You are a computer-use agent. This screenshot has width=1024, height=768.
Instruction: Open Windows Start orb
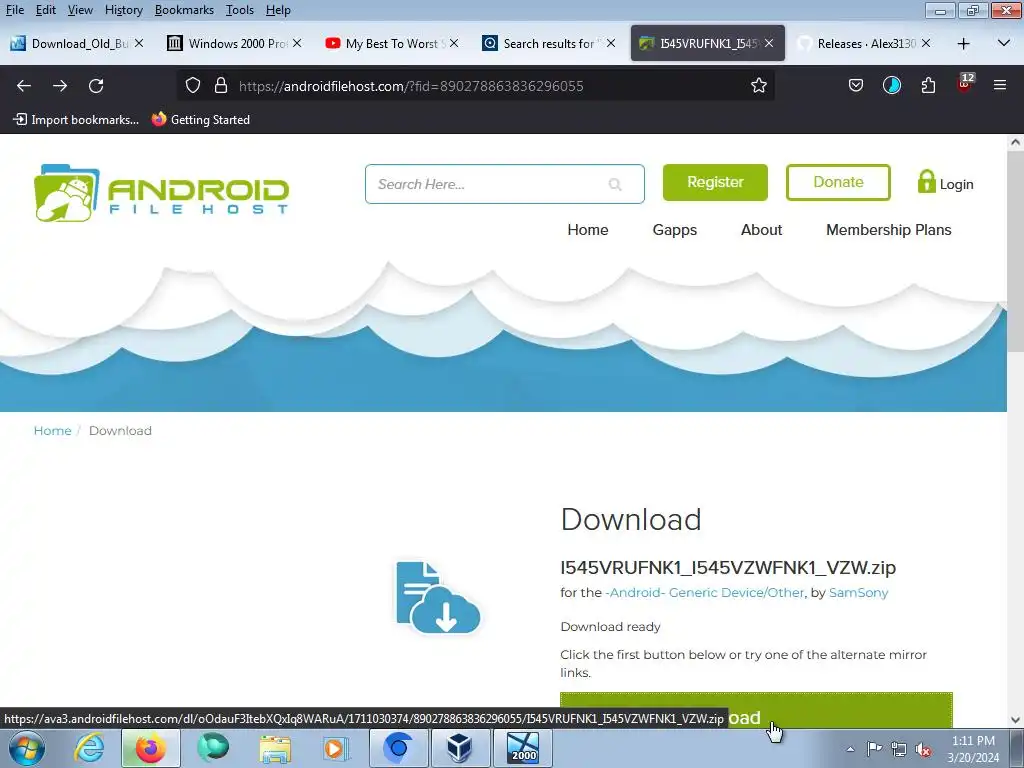point(27,748)
